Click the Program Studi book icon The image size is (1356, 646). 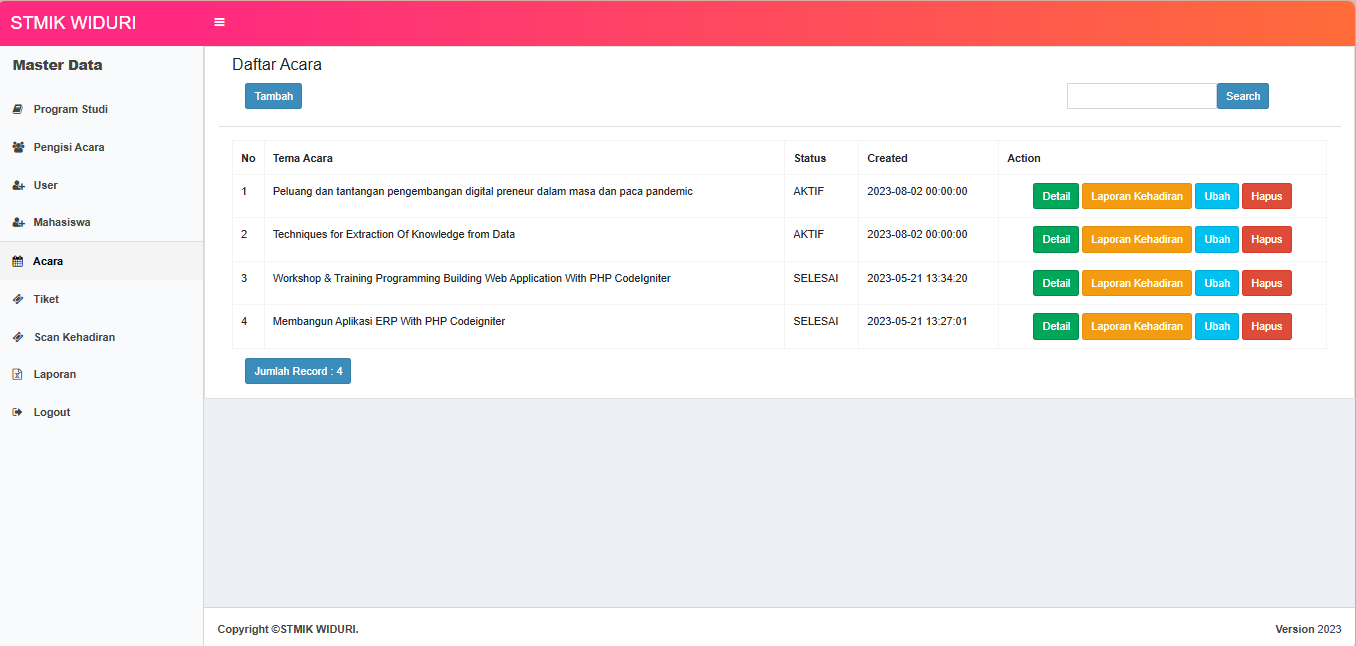tap(17, 109)
